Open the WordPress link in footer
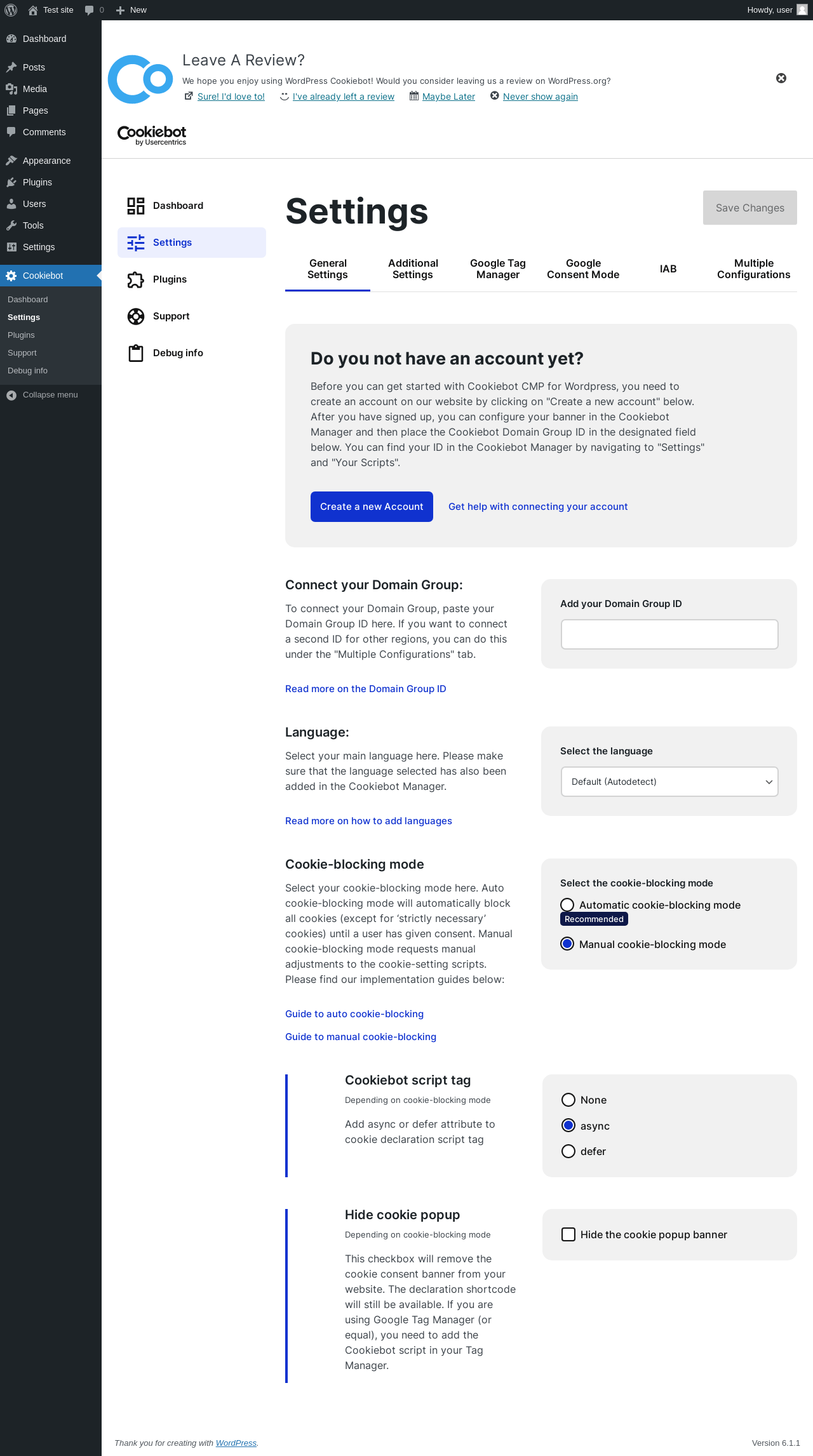813x1456 pixels. tap(236, 1443)
